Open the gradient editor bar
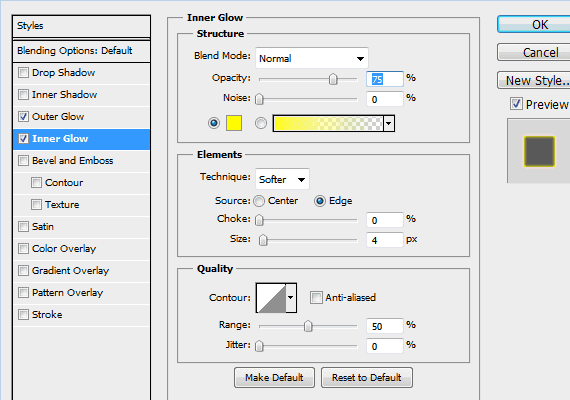The width and height of the screenshot is (570, 400). pyautogui.click(x=328, y=123)
